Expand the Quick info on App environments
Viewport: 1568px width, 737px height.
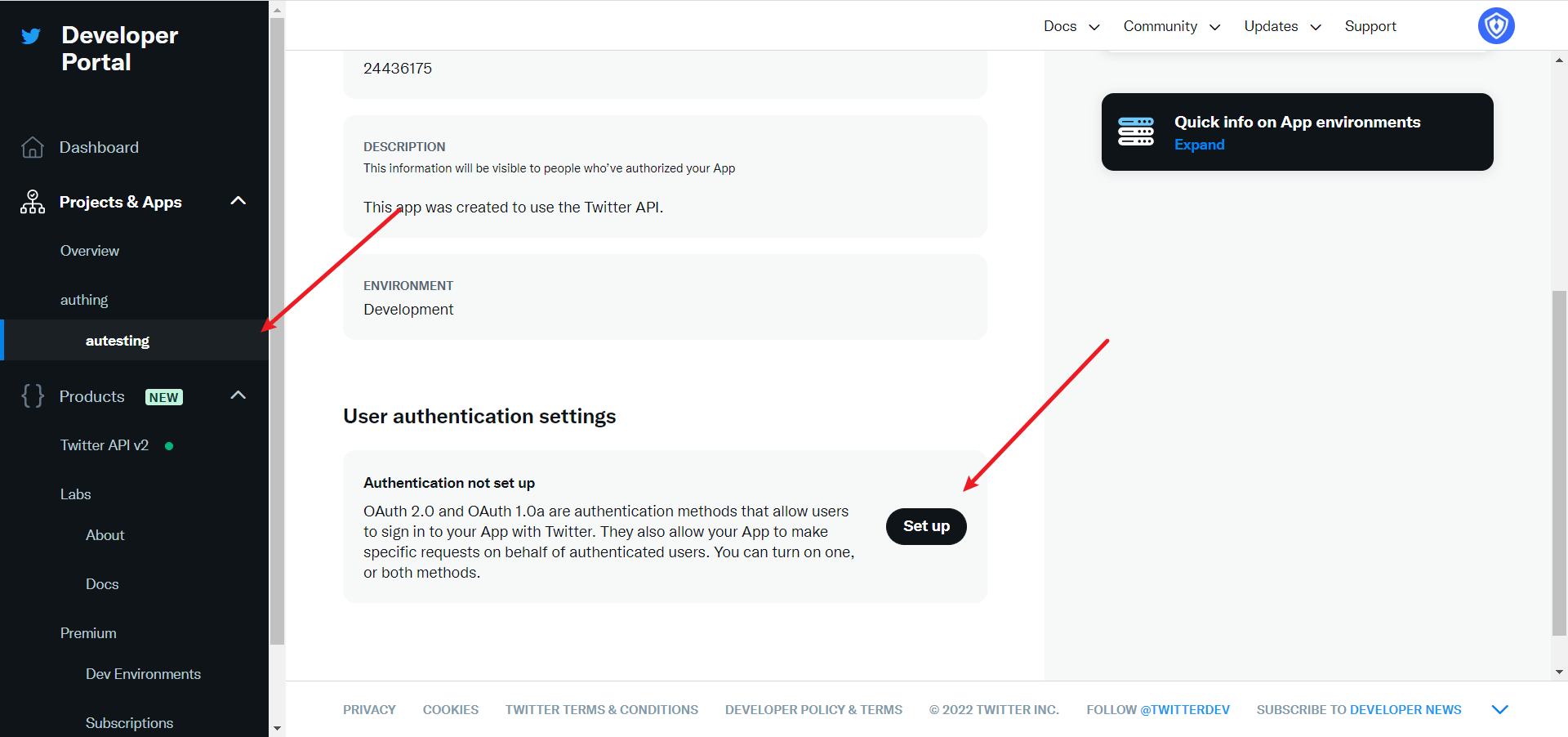point(1199,145)
